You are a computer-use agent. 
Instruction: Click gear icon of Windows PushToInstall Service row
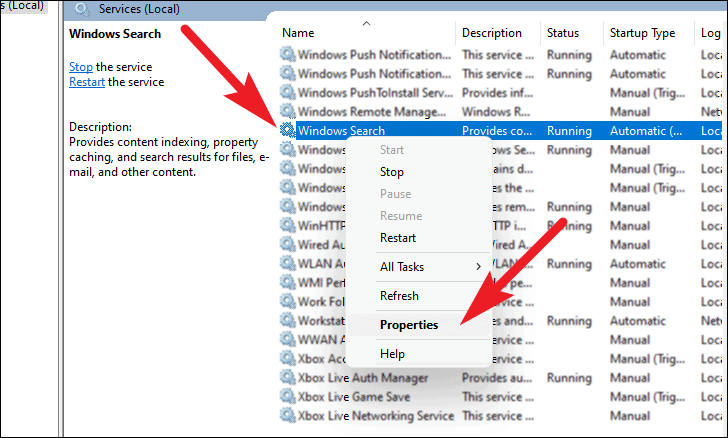(x=287, y=92)
